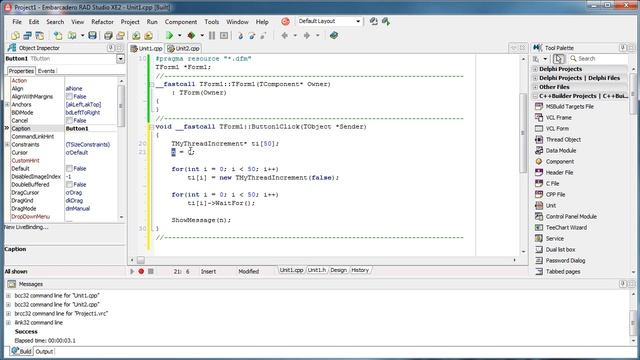Collapse the Button1Click function code fold
640x360 pixels.
pos(151,127)
